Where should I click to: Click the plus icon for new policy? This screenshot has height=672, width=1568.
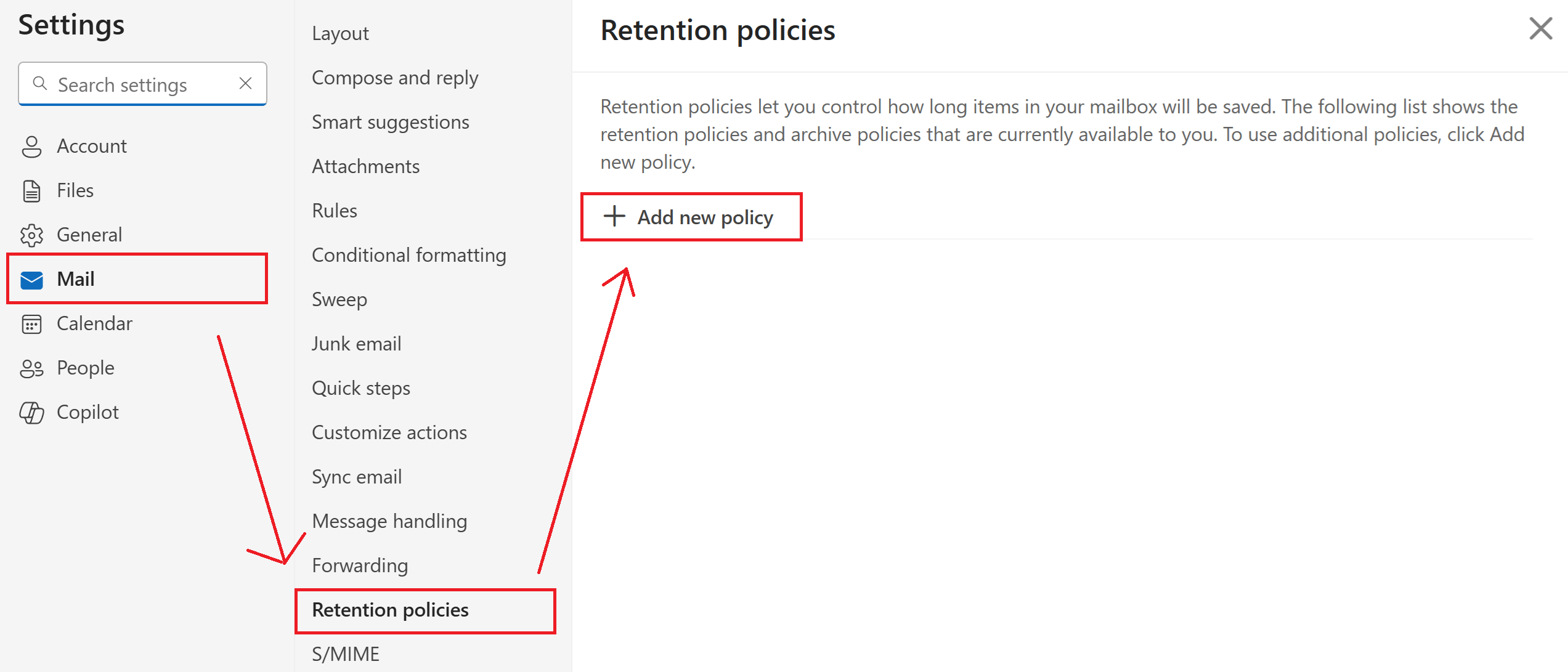(x=614, y=217)
